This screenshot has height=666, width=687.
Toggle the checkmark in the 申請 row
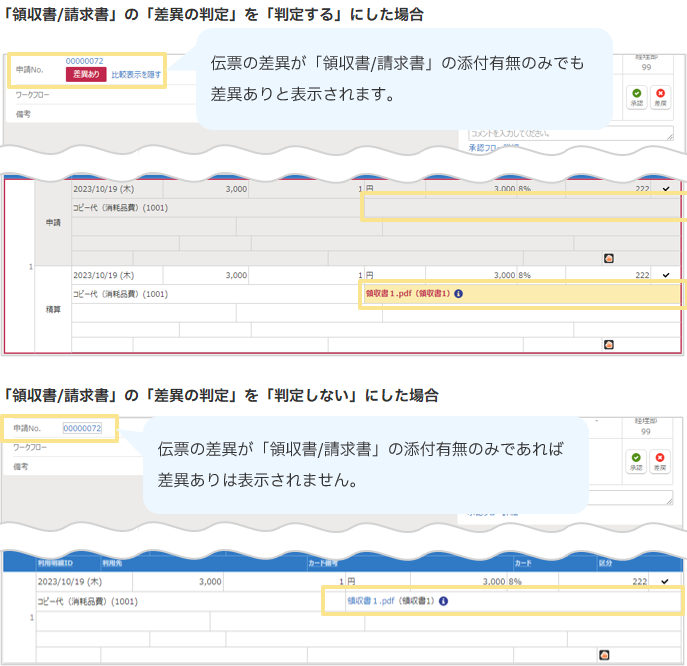667,187
